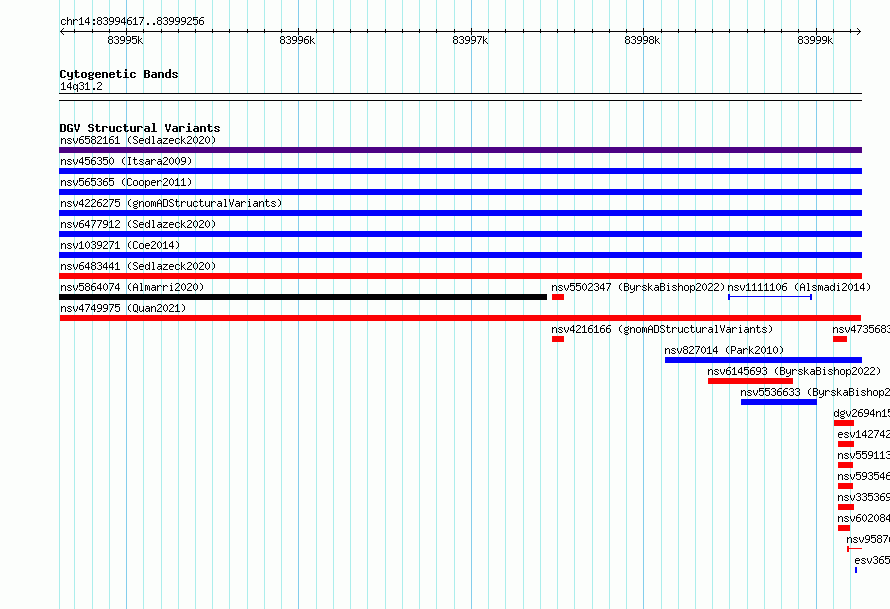890x609 pixels.
Task: Select the 14q31.2 band label
Action: [81, 86]
